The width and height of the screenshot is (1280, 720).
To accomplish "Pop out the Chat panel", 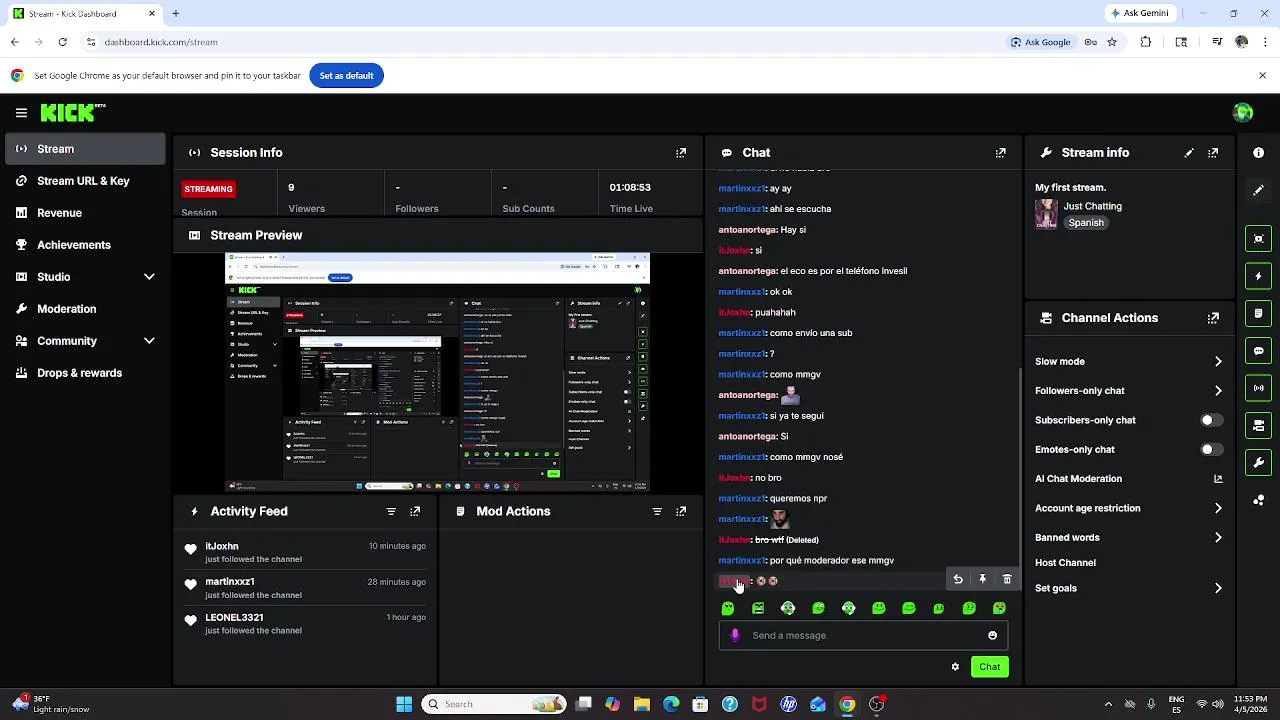I will pos(1000,153).
